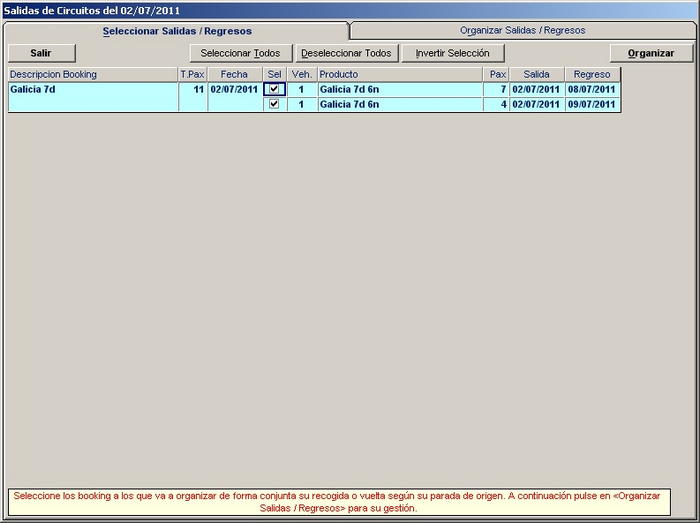This screenshot has height=523, width=700.
Task: Click the T.Pax column header
Action: 192,75
